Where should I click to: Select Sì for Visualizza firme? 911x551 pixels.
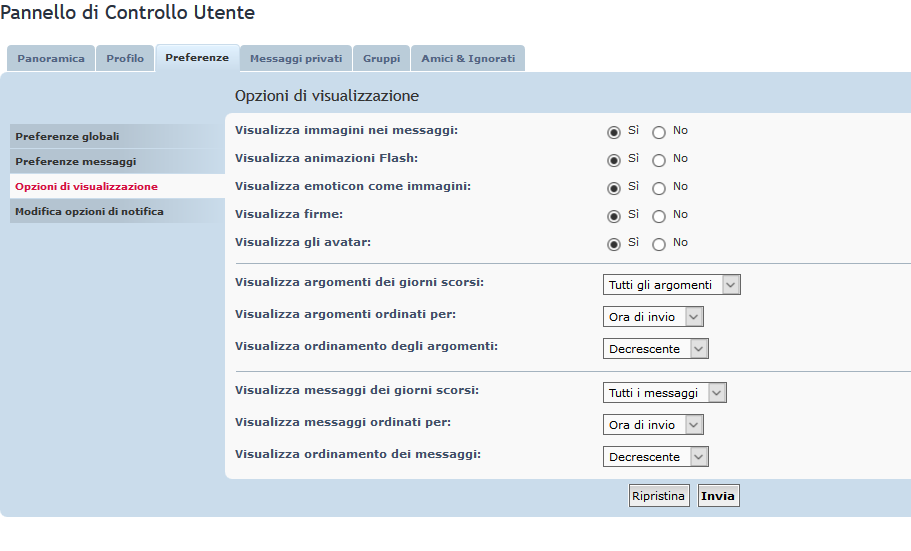[x=614, y=216]
